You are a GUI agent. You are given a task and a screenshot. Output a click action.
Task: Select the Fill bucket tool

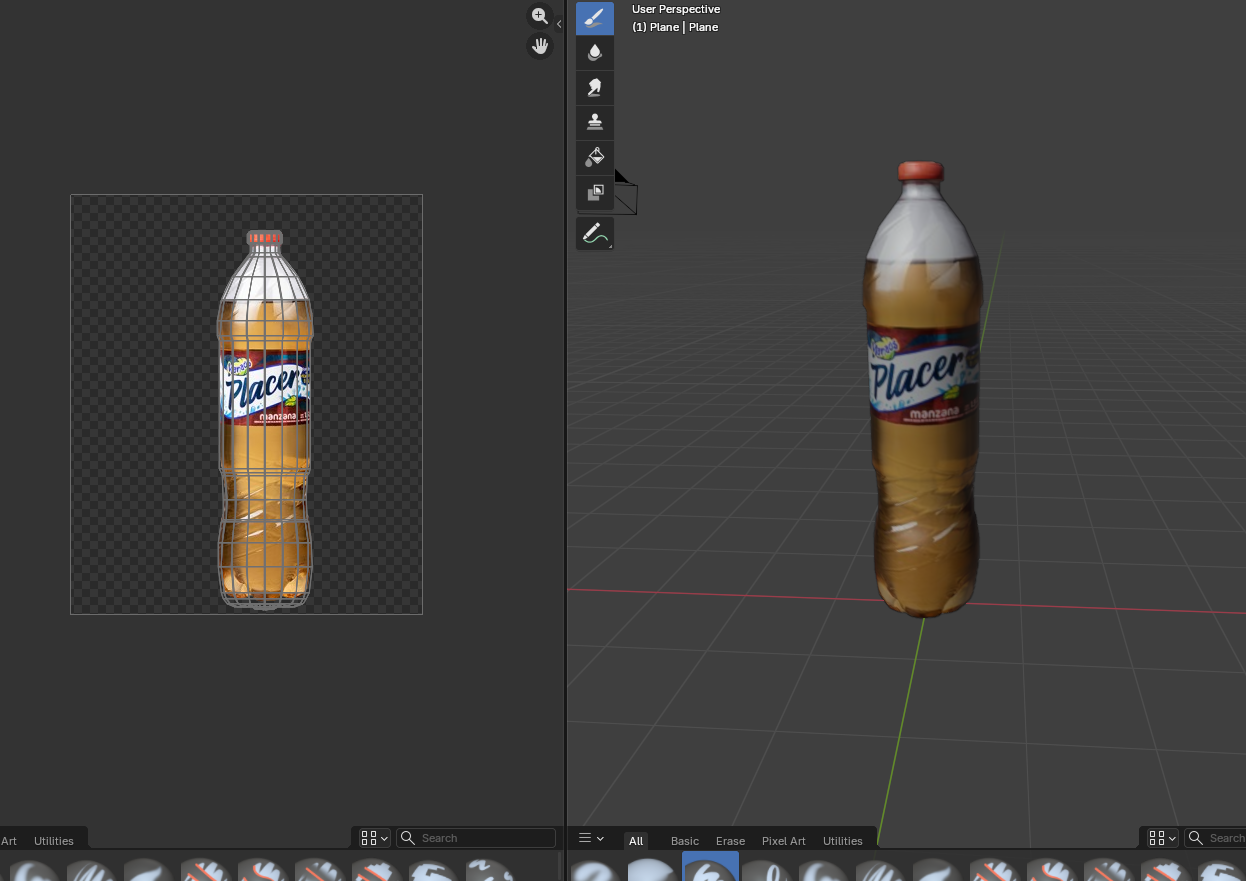pos(595,157)
